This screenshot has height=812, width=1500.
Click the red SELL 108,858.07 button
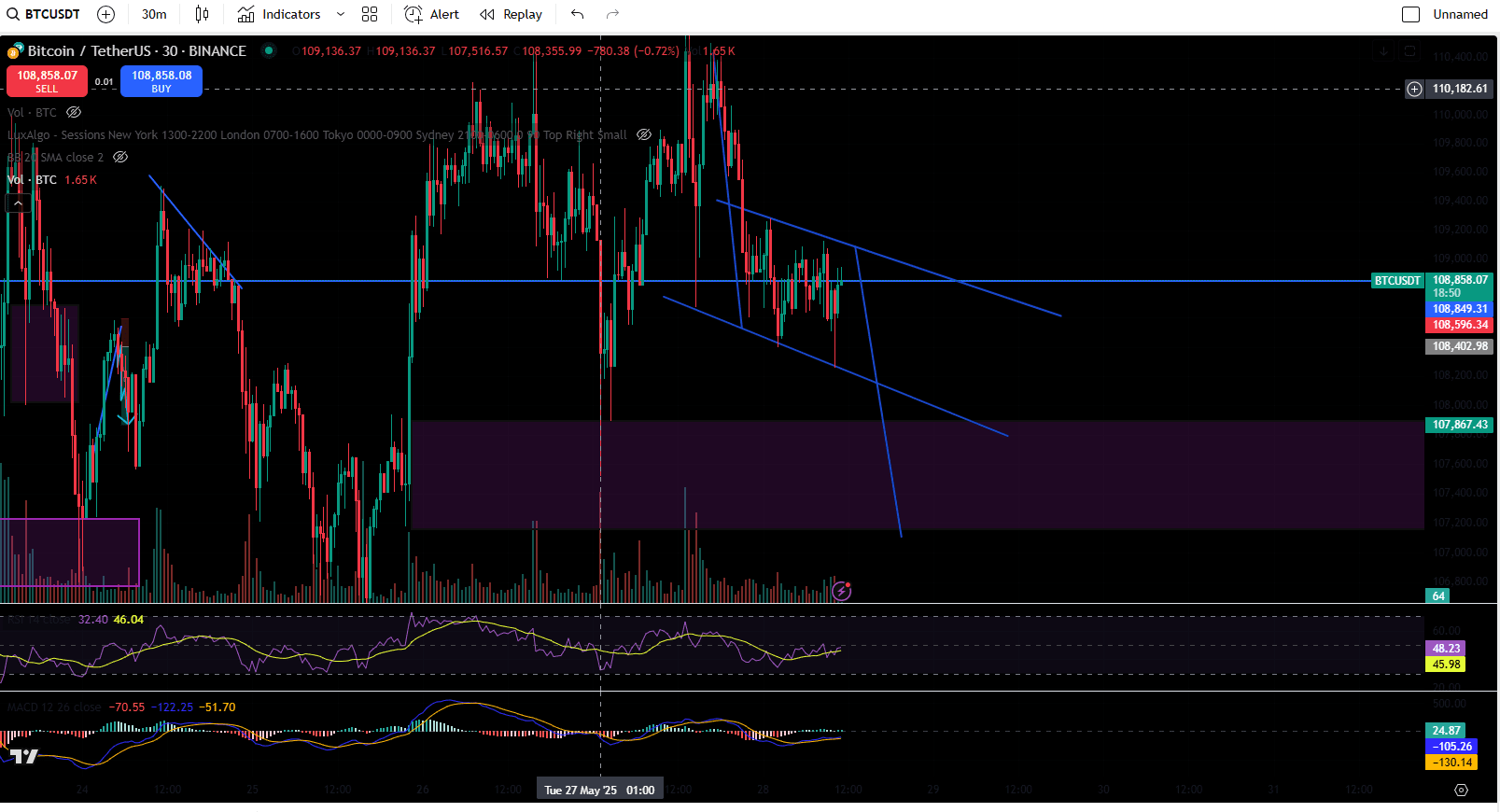(47, 81)
